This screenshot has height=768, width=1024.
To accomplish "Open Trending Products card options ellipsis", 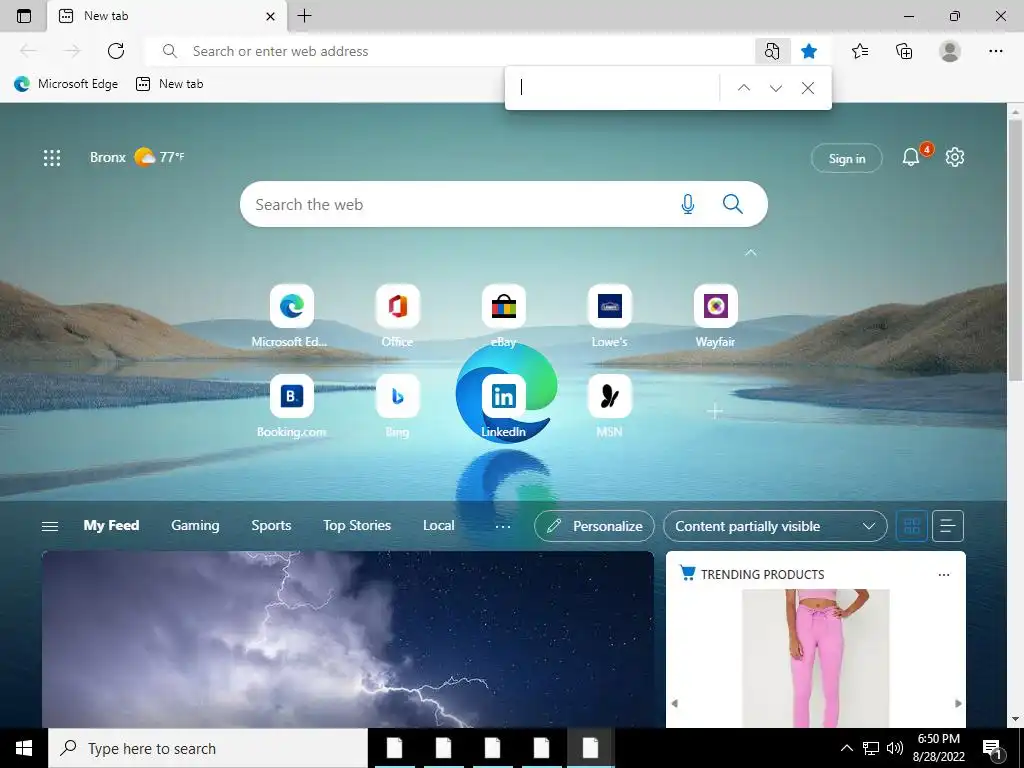I will (944, 575).
